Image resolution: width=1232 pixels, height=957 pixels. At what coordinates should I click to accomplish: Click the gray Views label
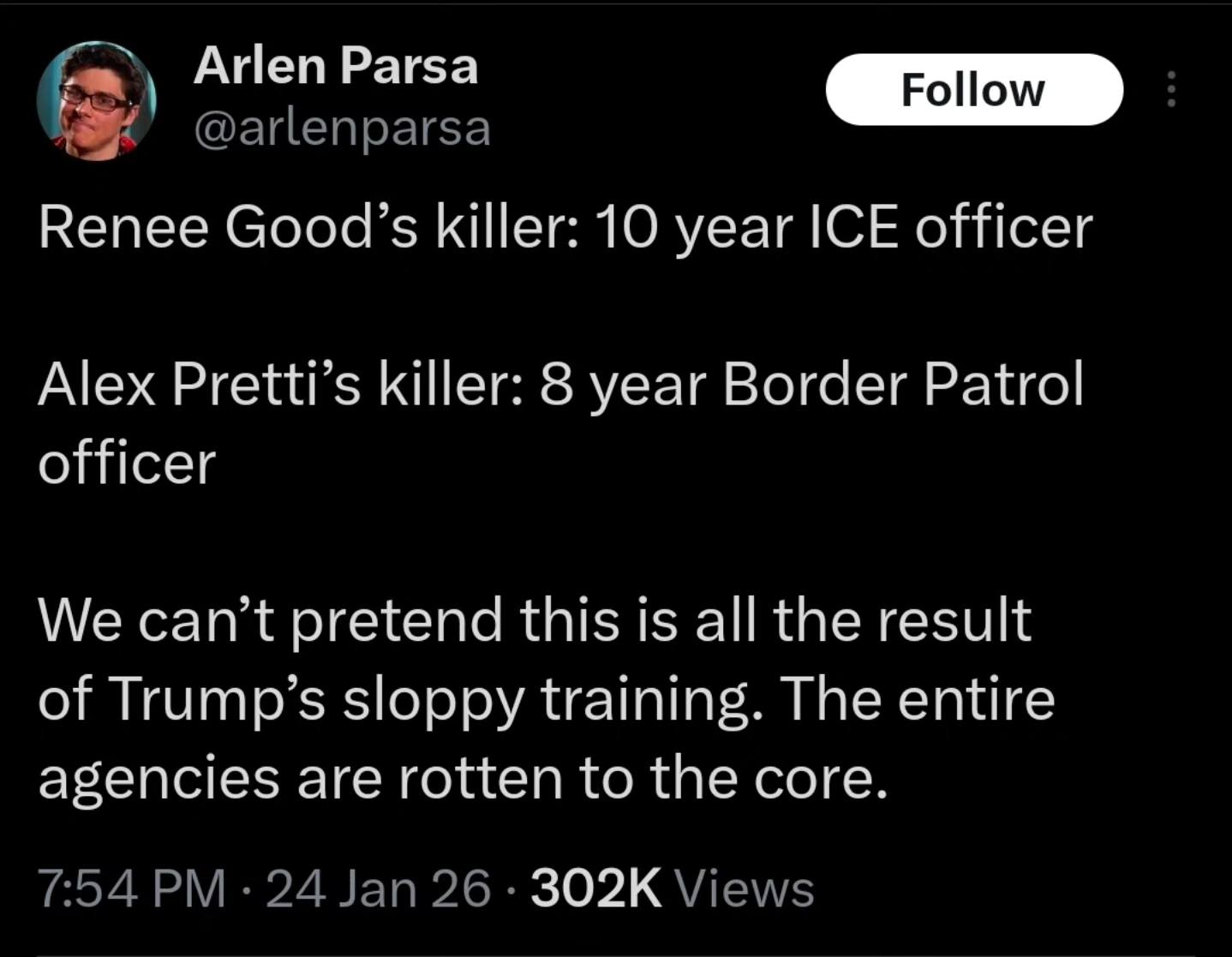coord(745,888)
